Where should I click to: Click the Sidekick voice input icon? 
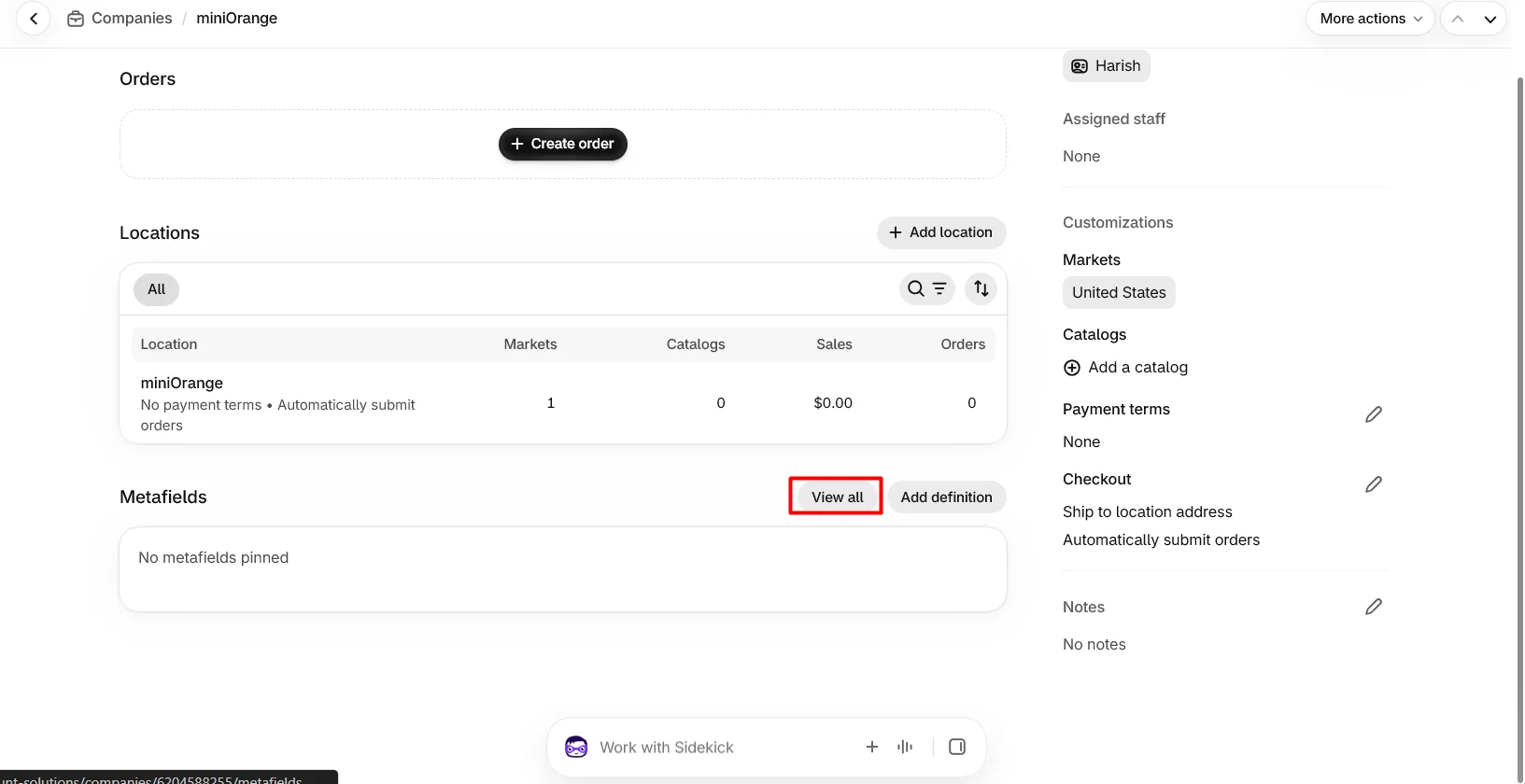905,747
